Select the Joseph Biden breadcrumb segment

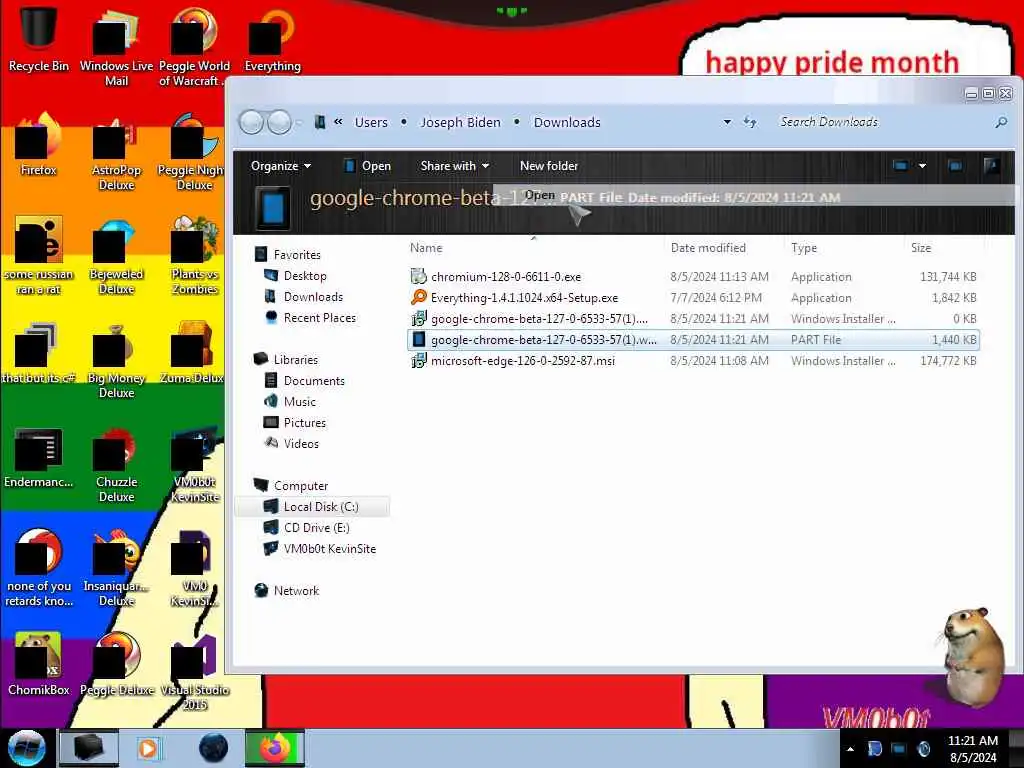(460, 122)
